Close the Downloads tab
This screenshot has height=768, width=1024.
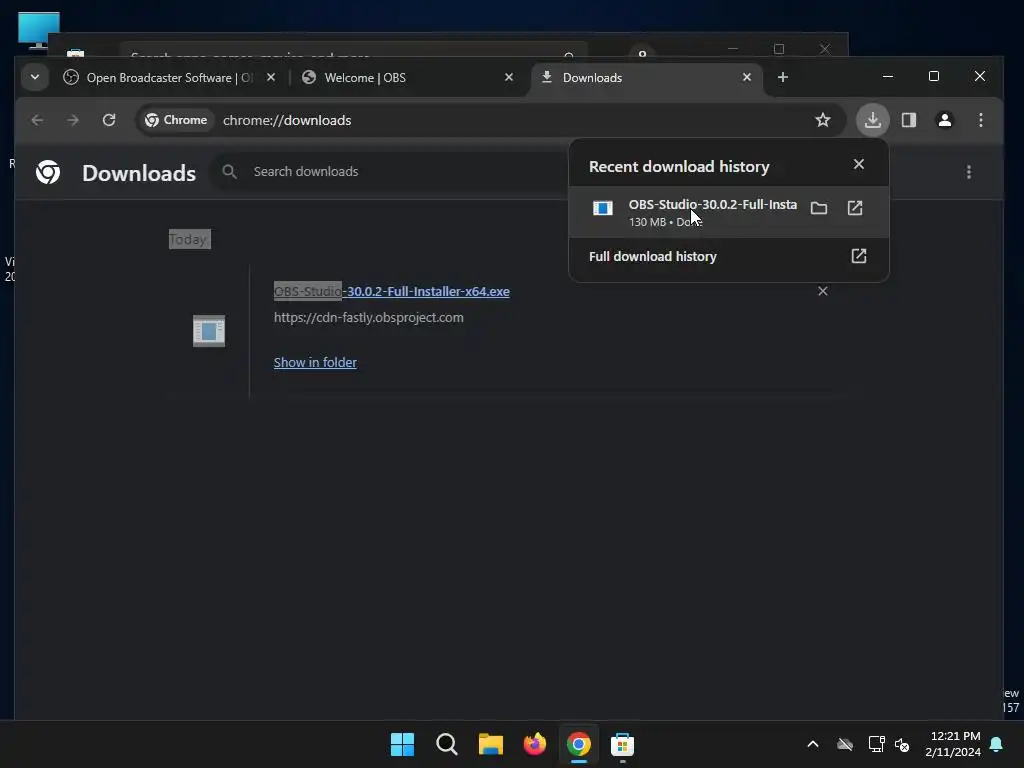[746, 77]
